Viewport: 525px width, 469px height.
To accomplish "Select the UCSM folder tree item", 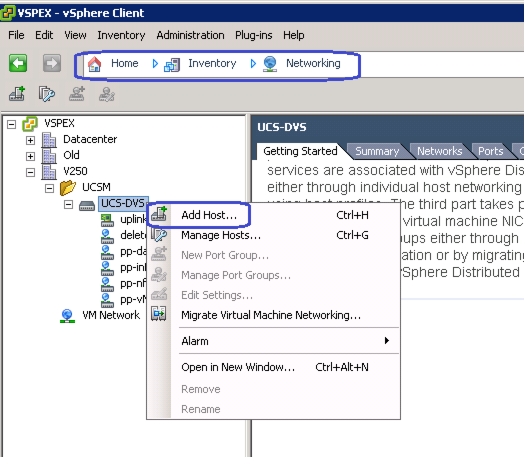I will point(96,187).
